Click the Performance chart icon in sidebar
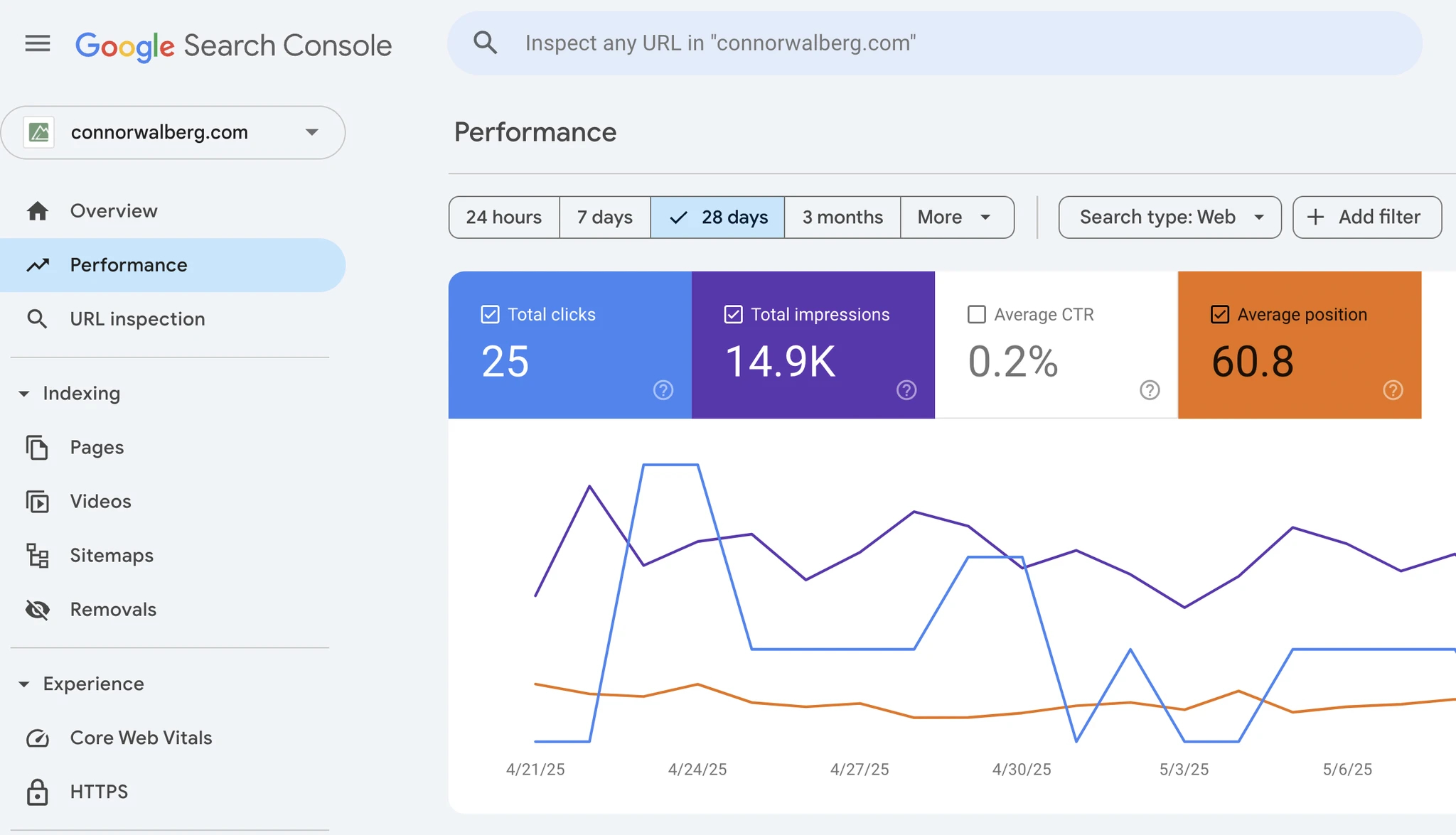The height and width of the screenshot is (835, 1456). [37, 264]
